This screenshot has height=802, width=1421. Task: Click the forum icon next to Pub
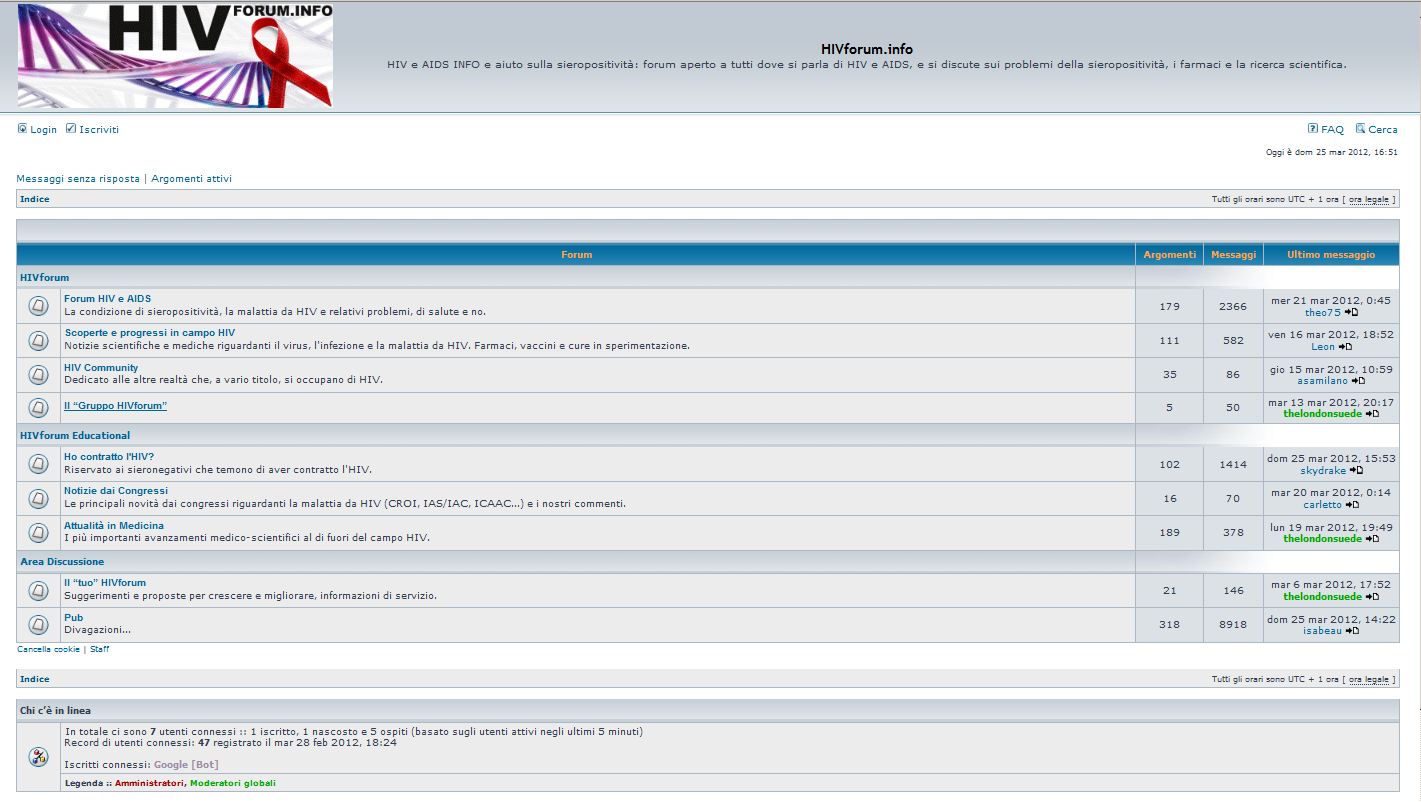tap(38, 625)
